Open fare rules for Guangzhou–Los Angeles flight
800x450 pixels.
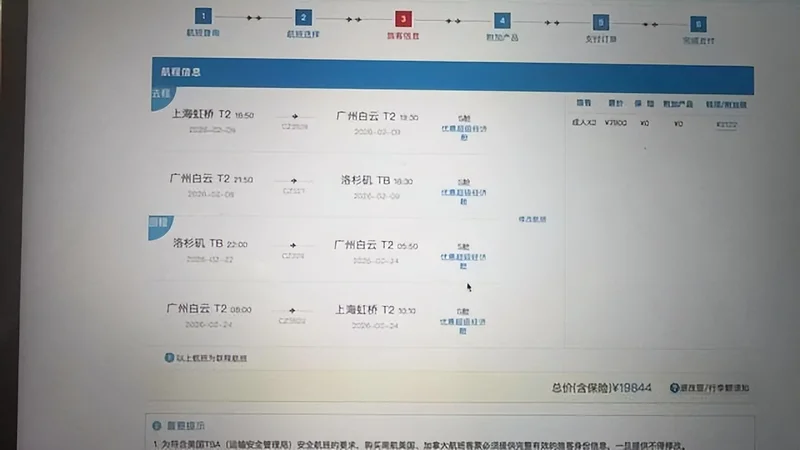tap(463, 196)
